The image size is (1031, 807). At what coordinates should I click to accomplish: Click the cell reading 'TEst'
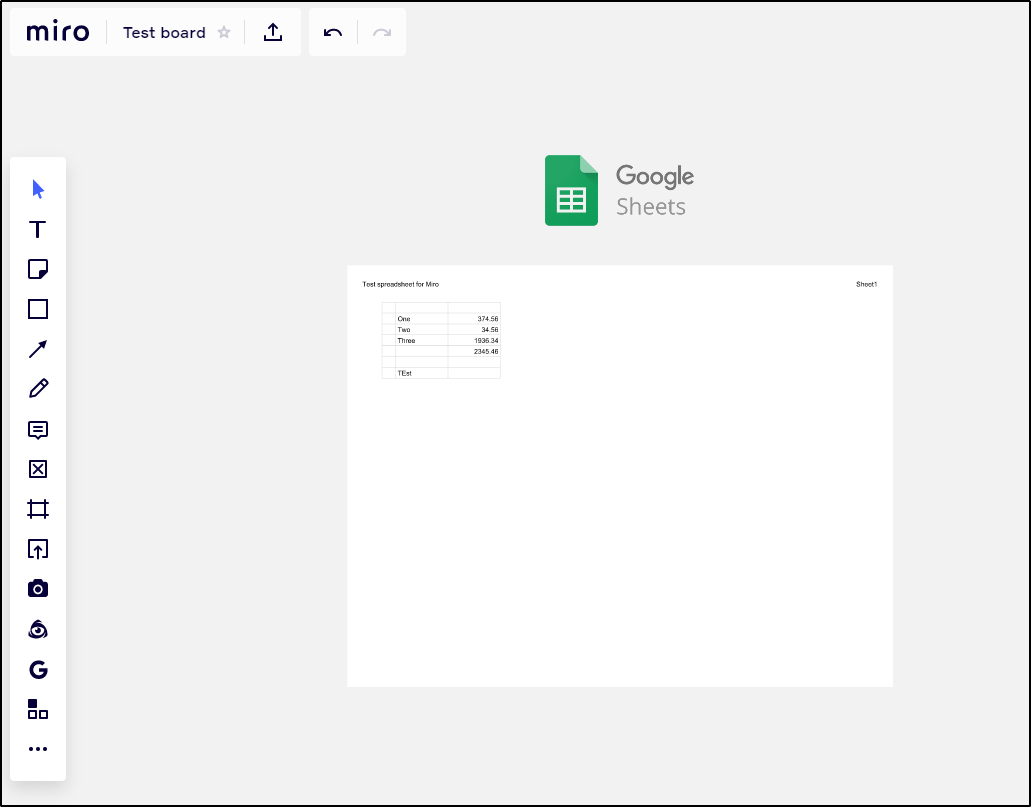[x=421, y=373]
